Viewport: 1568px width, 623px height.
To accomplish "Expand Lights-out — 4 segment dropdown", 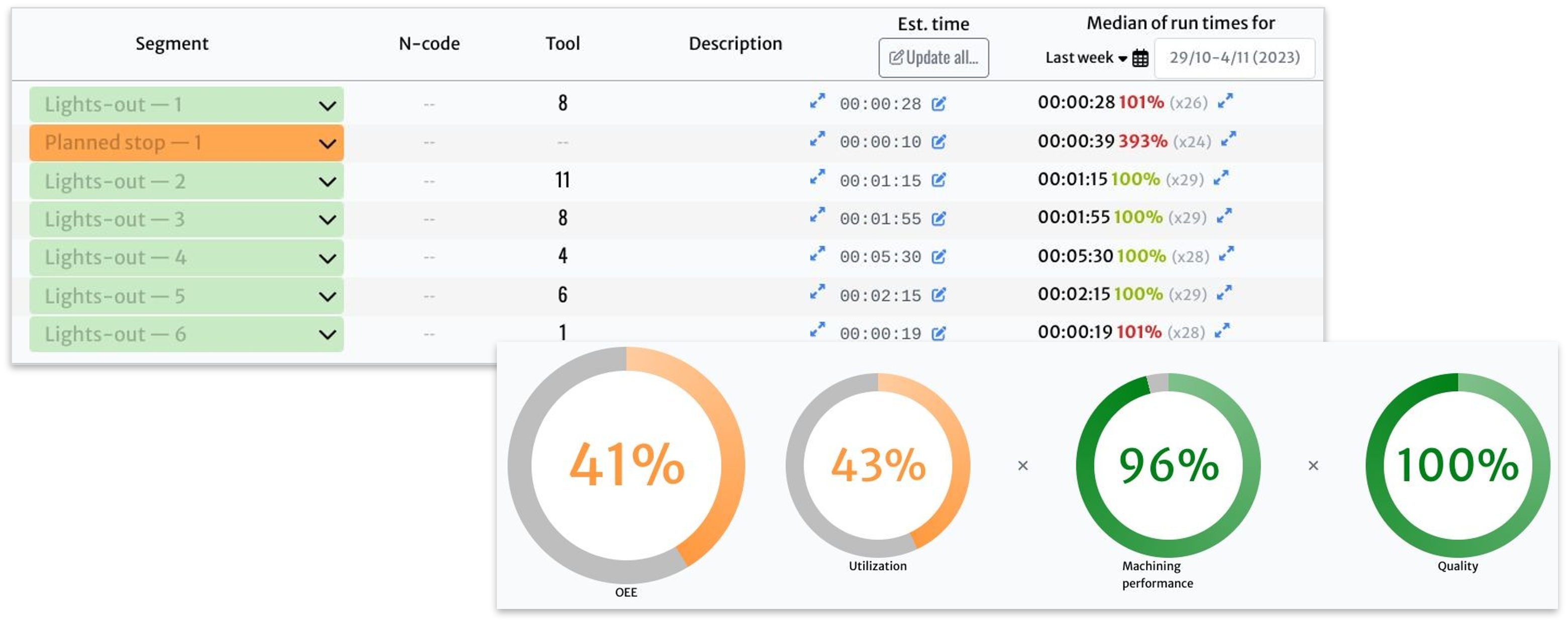I will click(x=186, y=258).
